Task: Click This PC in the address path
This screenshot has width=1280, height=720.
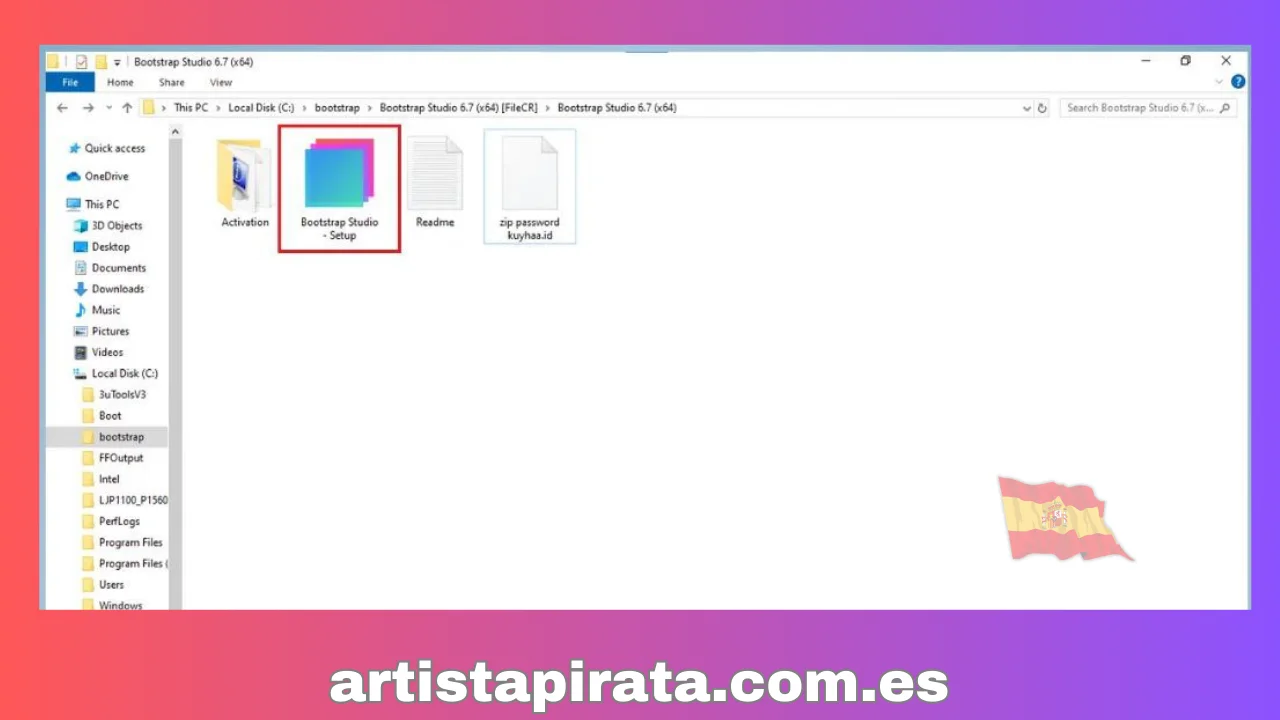Action: click(x=191, y=108)
